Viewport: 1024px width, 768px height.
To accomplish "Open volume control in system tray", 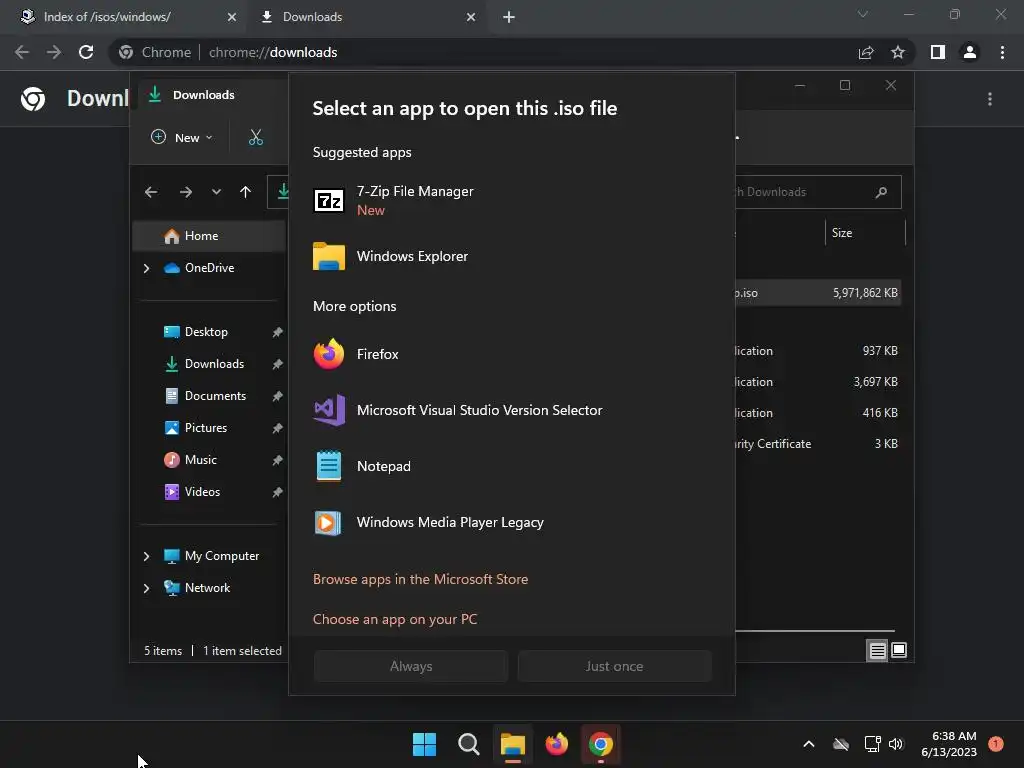I will [x=896, y=744].
